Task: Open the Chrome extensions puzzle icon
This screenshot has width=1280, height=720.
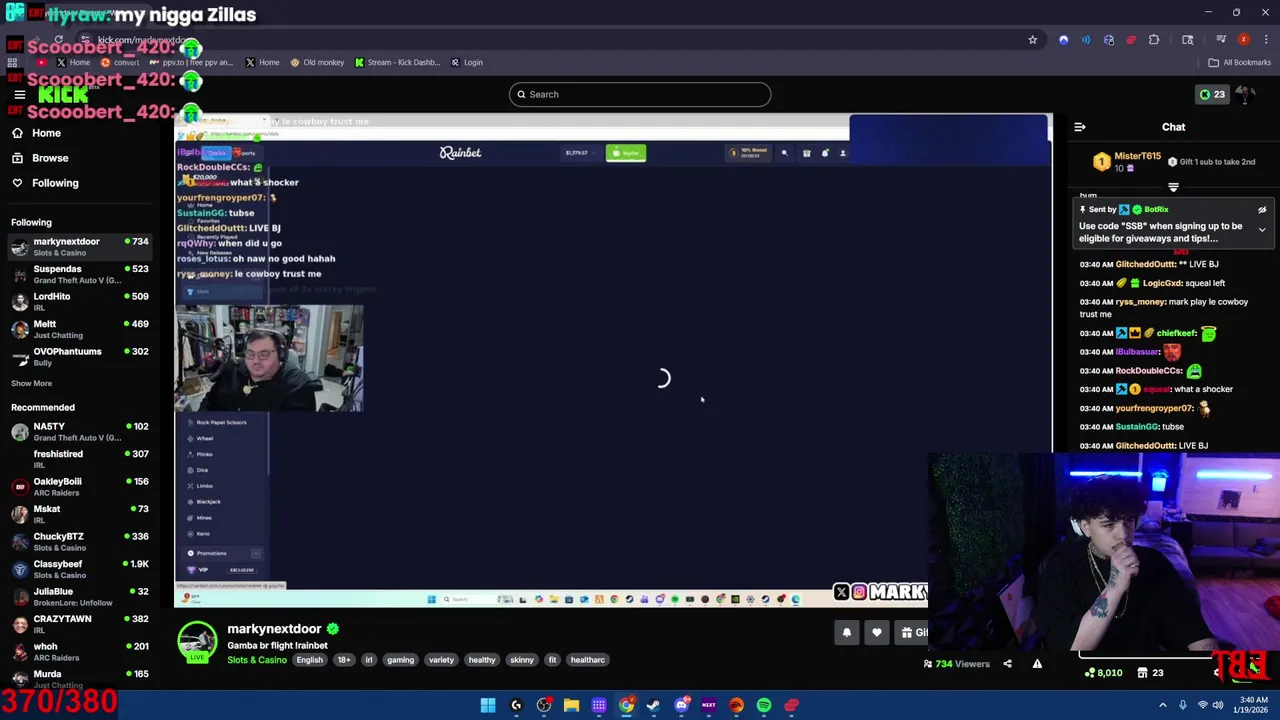Action: [1154, 40]
